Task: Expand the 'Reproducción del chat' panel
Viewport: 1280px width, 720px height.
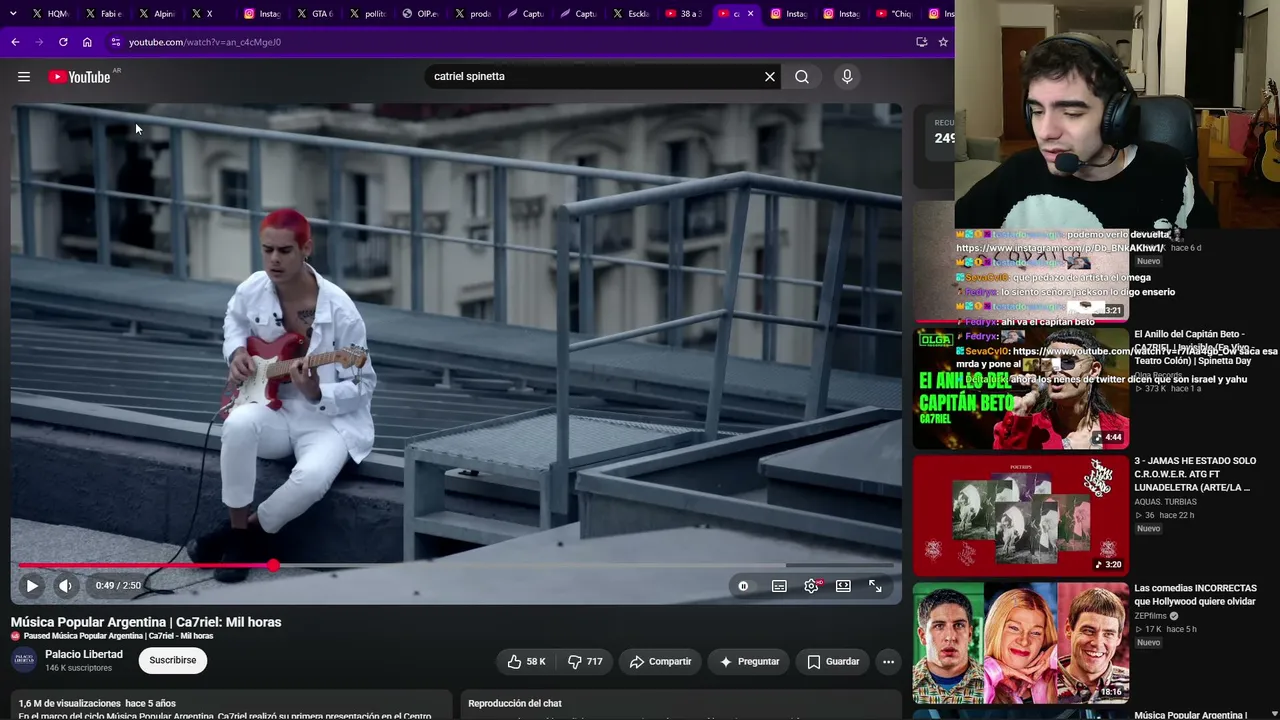Action: click(x=679, y=705)
